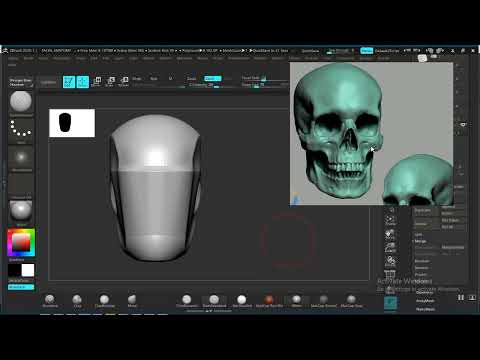Apply the MatCap Red Wax material
480x360 pixels.
[x=269, y=301]
